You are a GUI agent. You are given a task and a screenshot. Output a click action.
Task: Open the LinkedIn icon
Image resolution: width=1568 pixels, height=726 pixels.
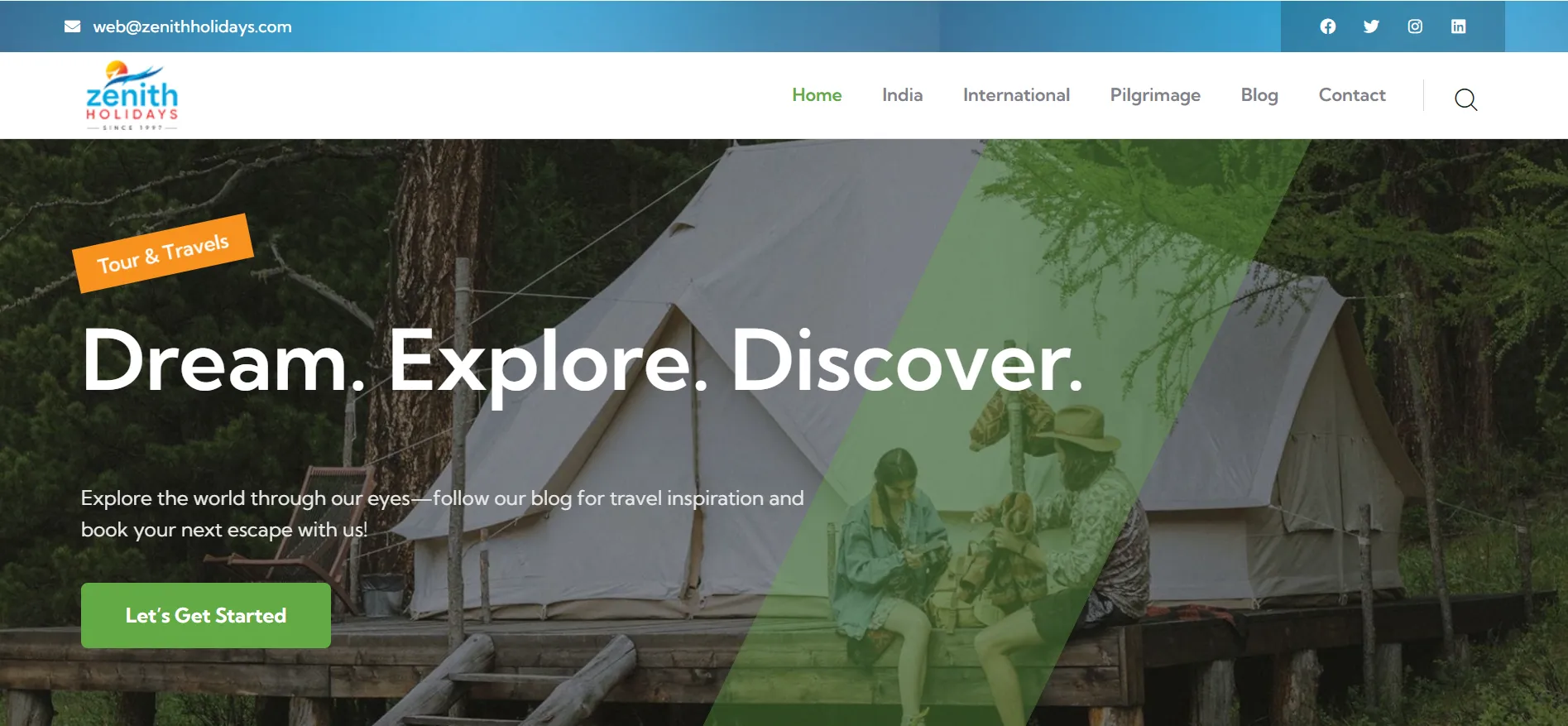[1459, 26]
